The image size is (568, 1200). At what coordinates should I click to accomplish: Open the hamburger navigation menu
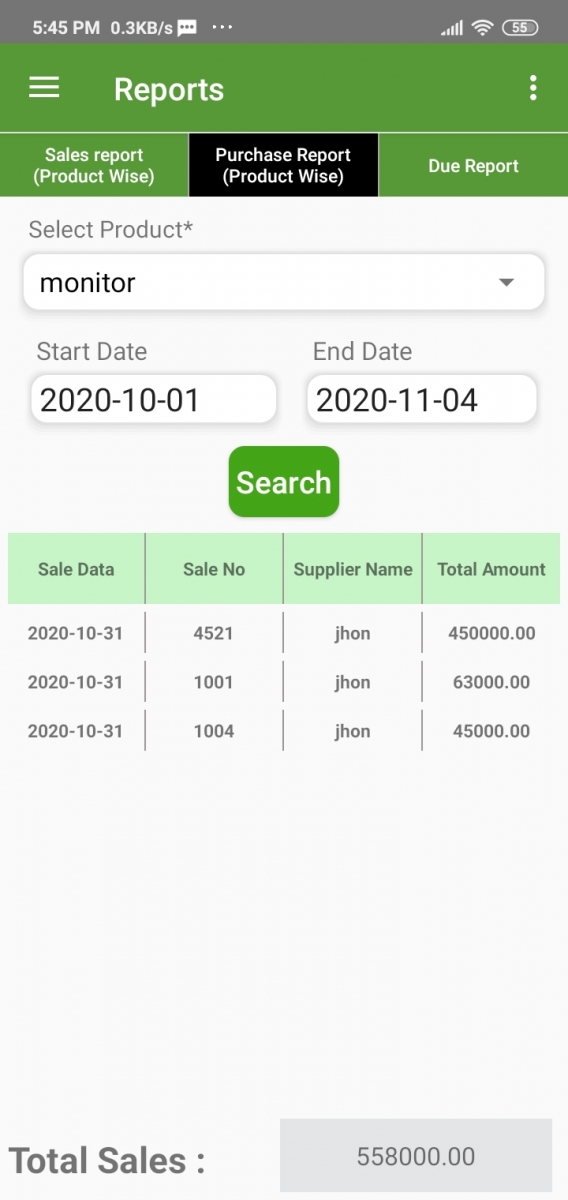[44, 88]
